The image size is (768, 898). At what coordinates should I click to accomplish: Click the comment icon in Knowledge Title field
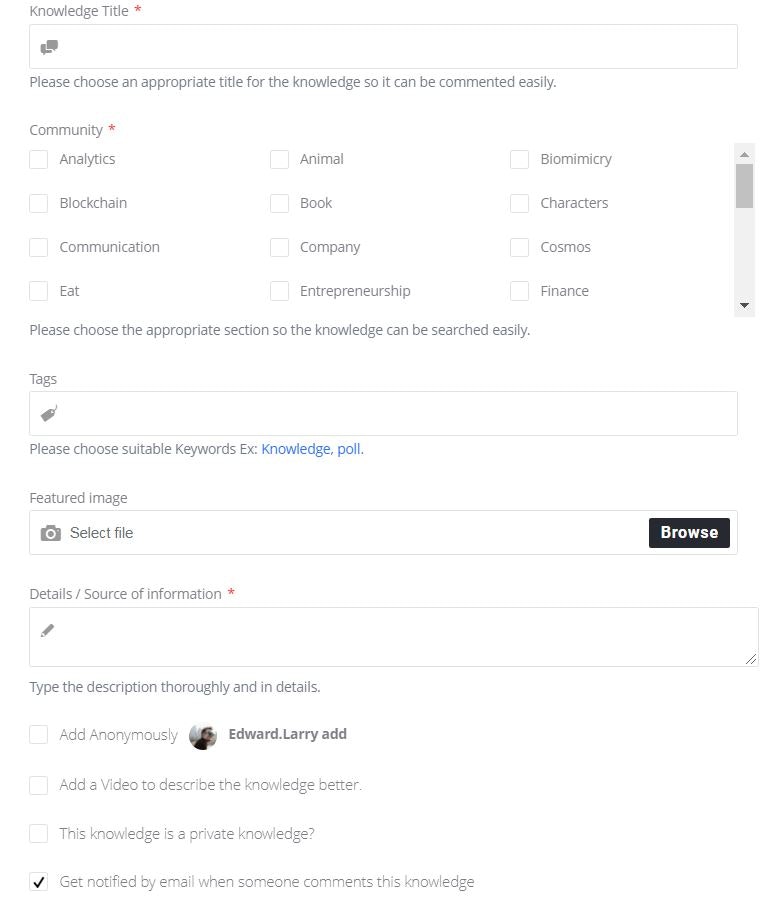point(49,47)
